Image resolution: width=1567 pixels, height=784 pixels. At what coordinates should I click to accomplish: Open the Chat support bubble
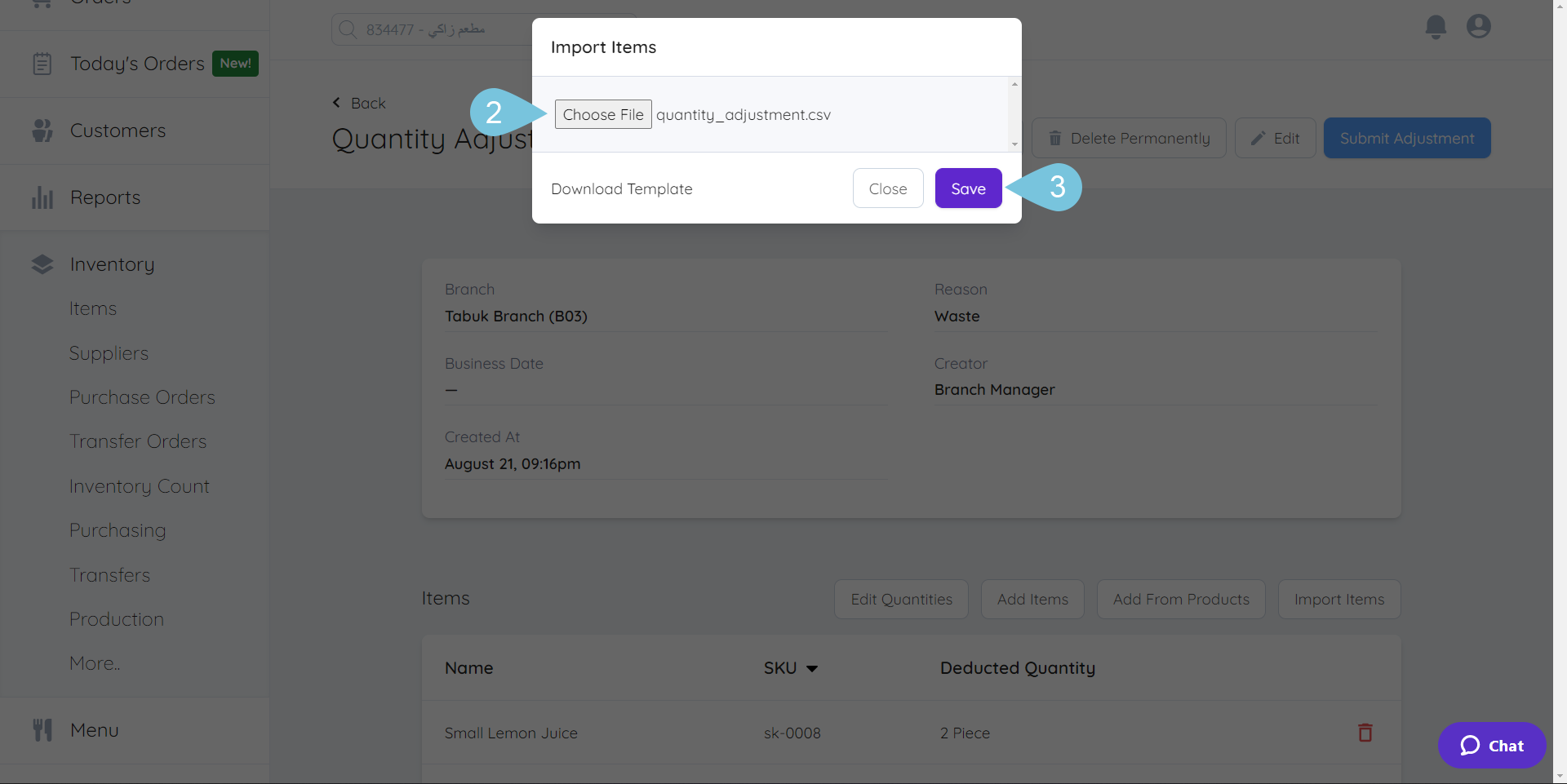pyautogui.click(x=1491, y=745)
